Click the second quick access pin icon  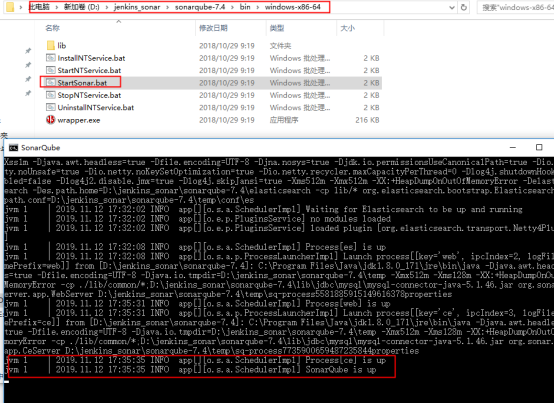click(x=28, y=65)
